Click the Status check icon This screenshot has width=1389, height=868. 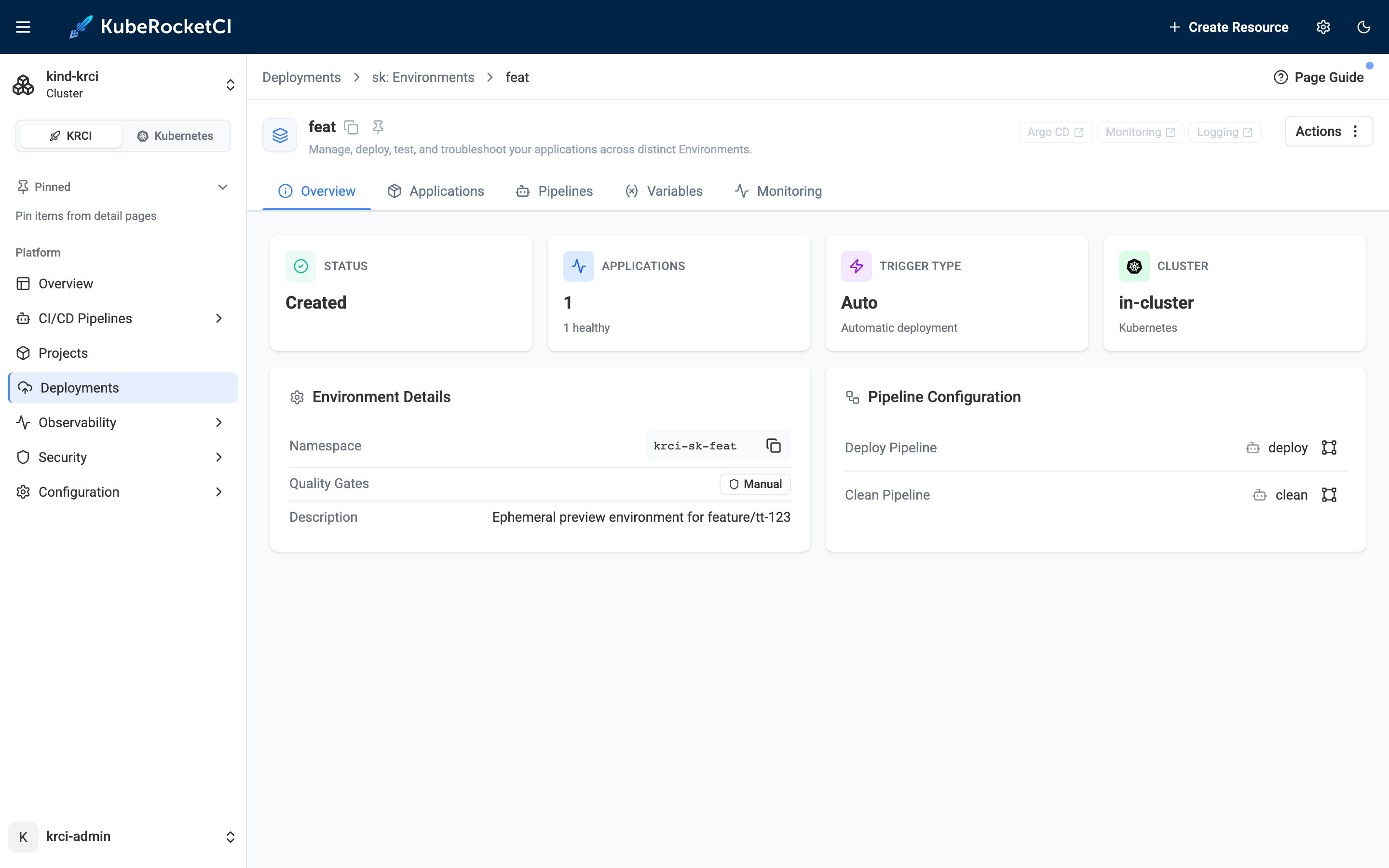pos(301,266)
